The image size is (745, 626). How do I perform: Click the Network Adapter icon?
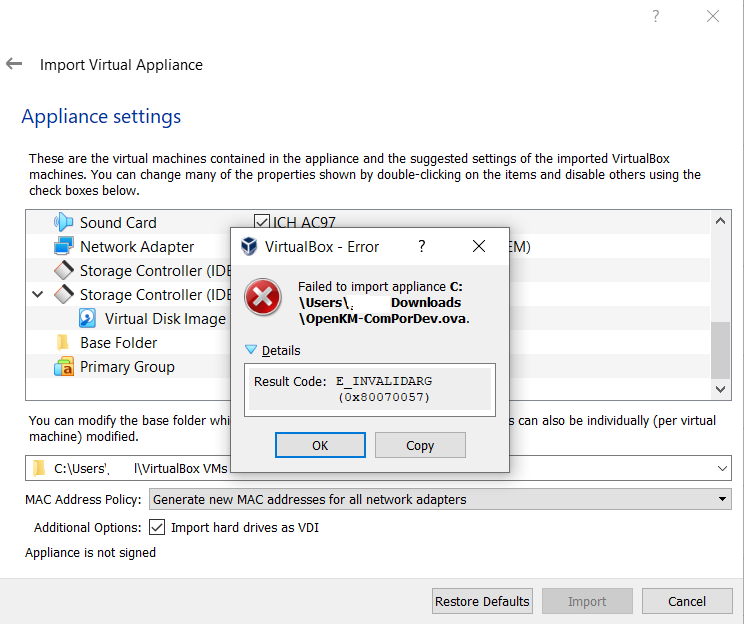coord(64,246)
